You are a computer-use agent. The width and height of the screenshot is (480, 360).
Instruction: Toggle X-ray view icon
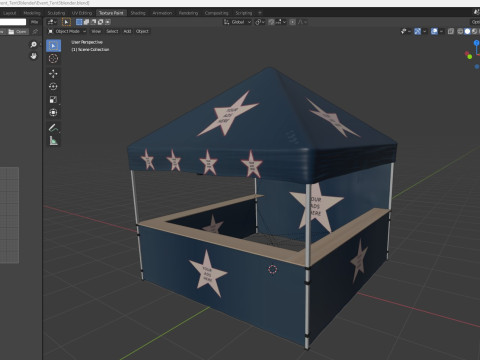click(451, 31)
